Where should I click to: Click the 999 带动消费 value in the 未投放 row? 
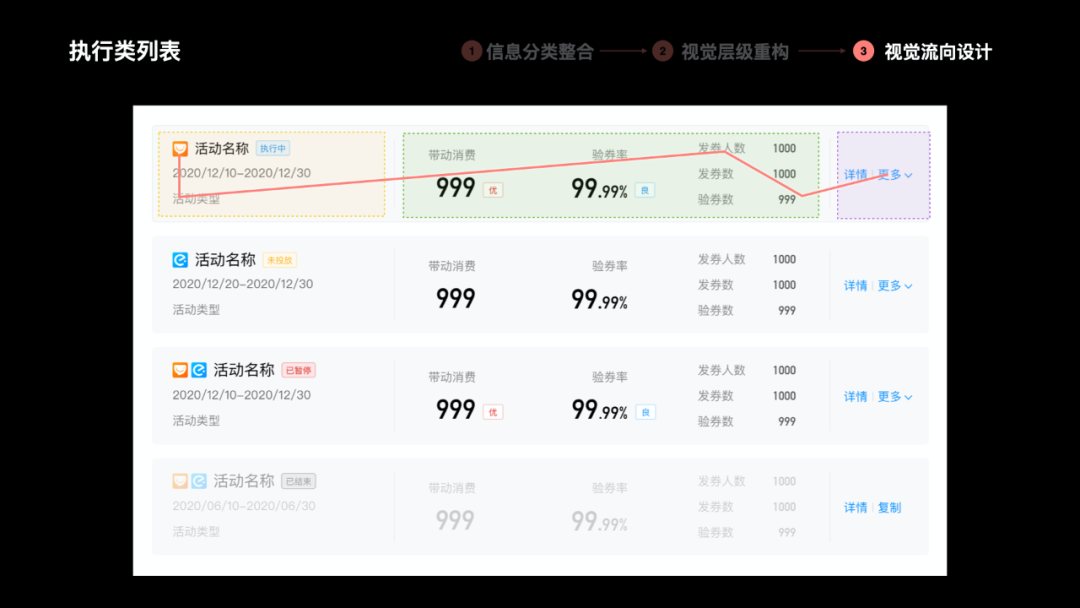[455, 299]
